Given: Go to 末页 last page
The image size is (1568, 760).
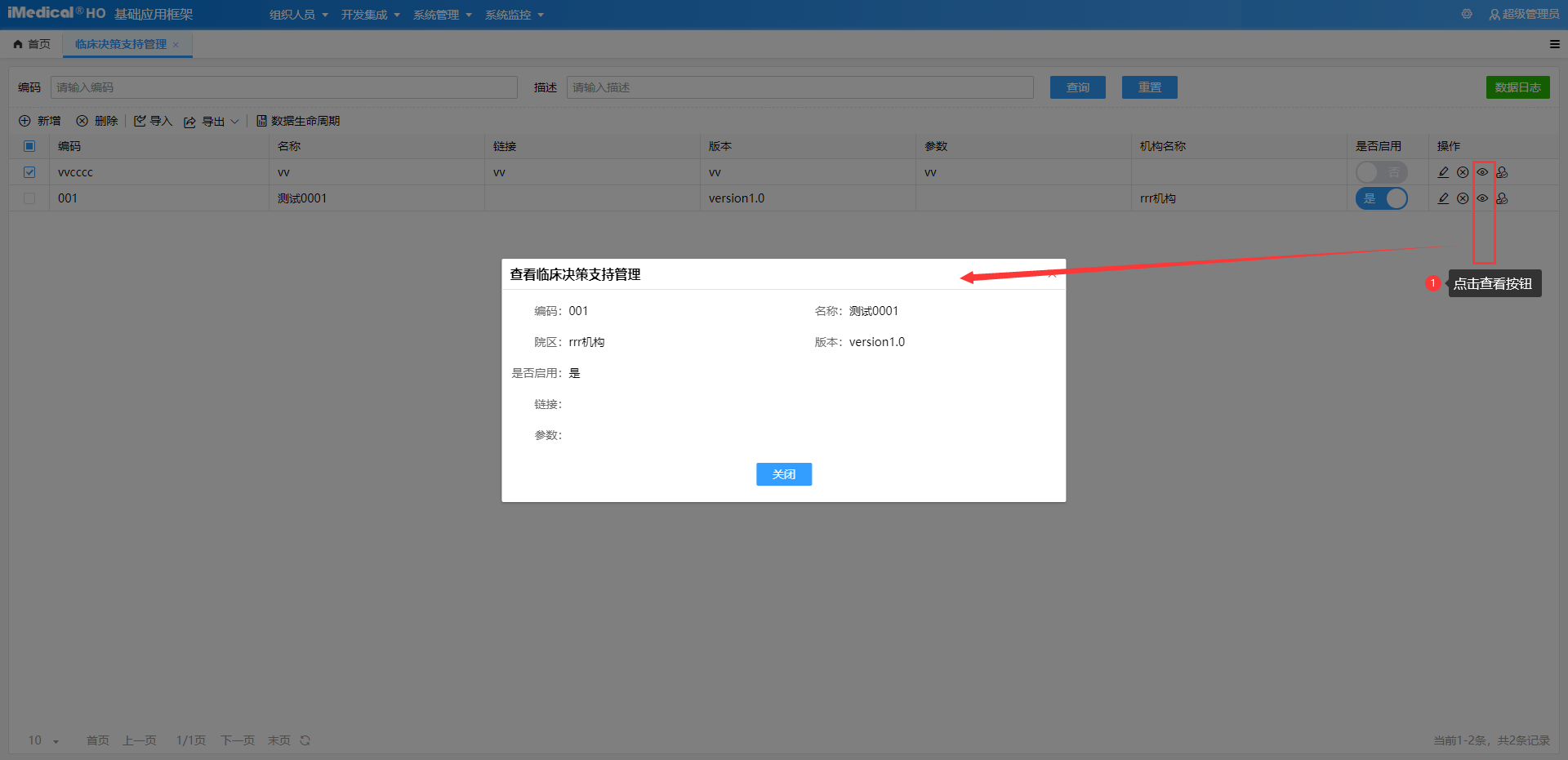Looking at the screenshot, I should [x=279, y=740].
